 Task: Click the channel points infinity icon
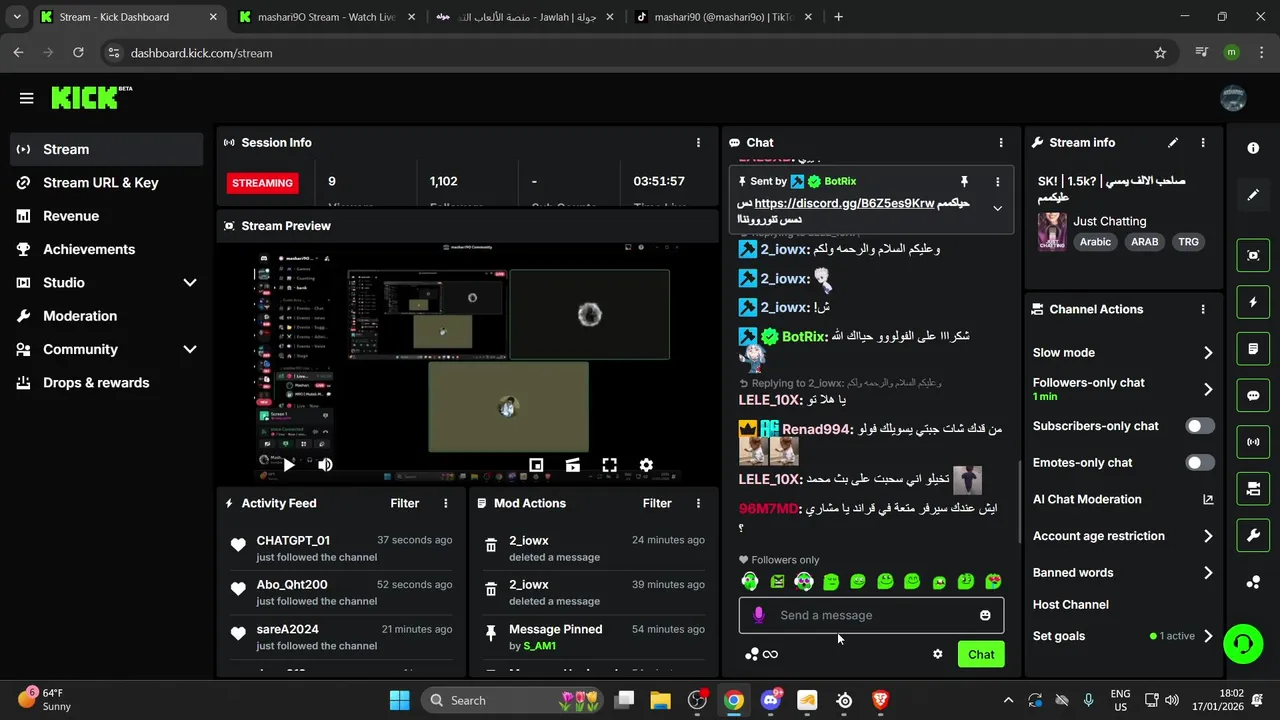(x=770, y=654)
